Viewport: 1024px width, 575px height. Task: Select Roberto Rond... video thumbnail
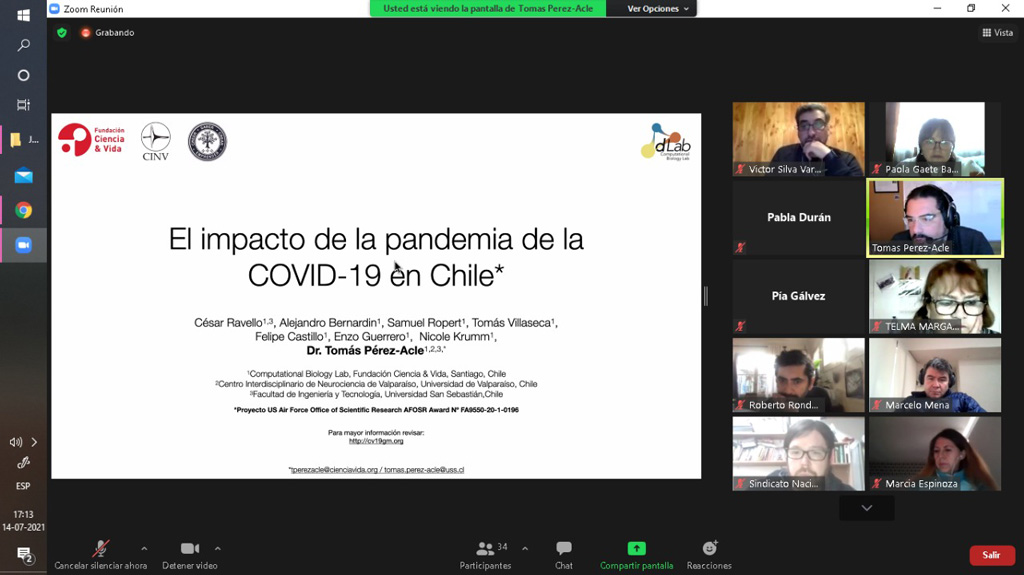pyautogui.click(x=798, y=375)
